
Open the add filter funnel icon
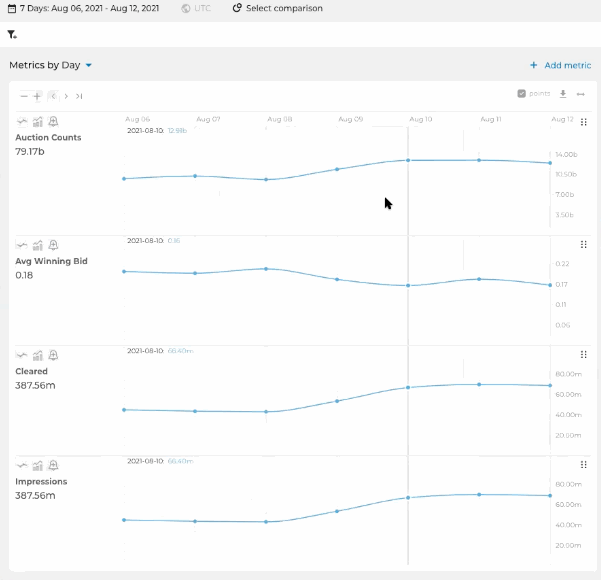point(12,35)
